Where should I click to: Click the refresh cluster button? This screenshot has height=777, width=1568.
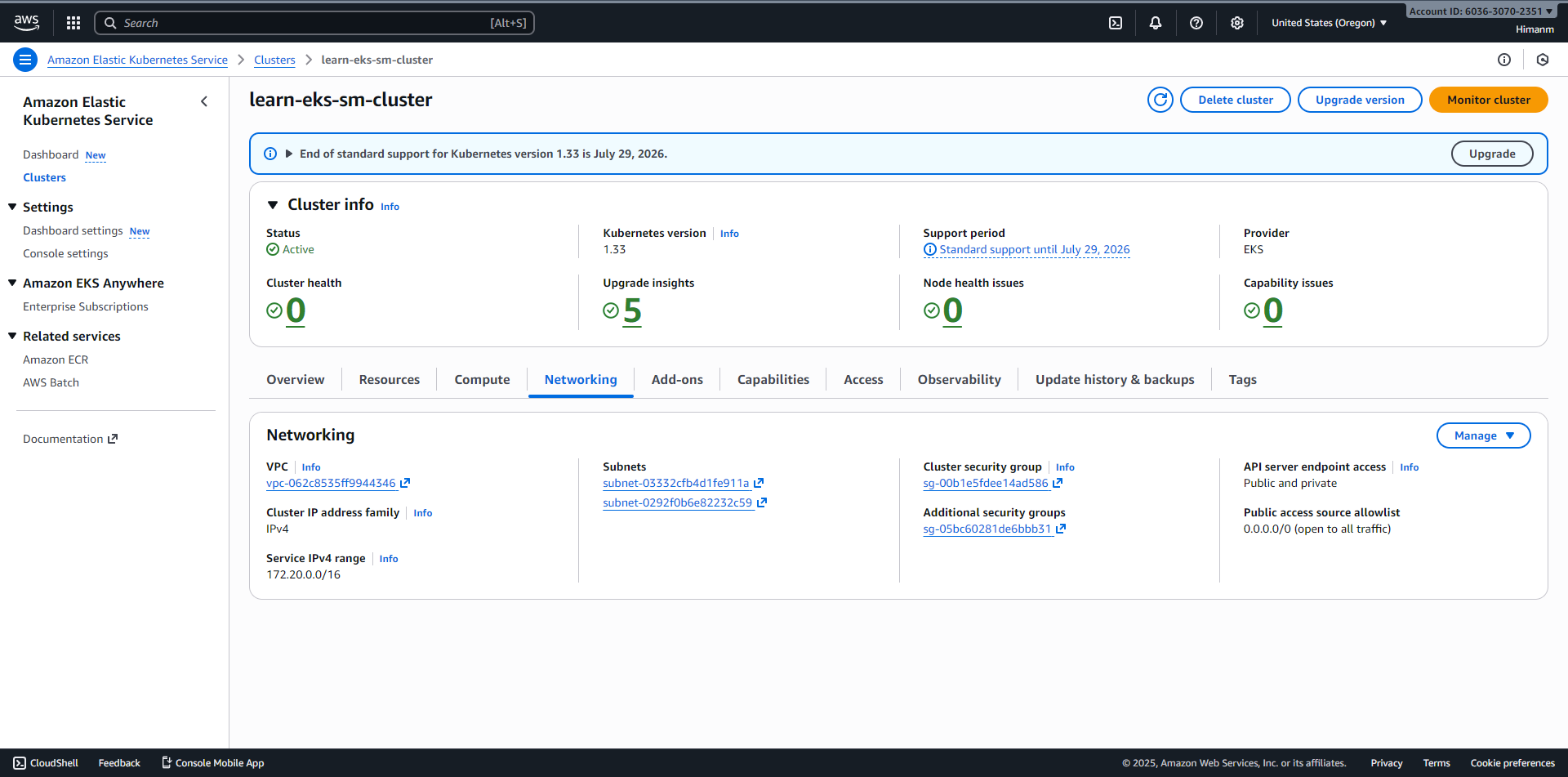coord(1160,100)
